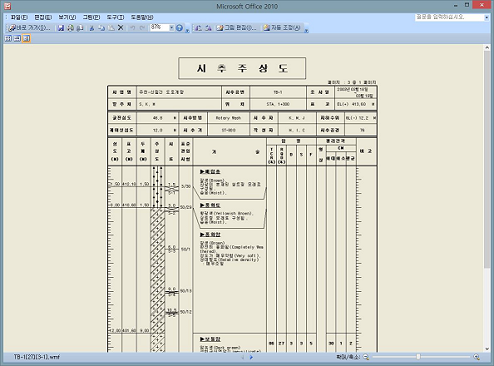Viewport: 494px width, 366px height.
Task: Click the Rotary Wash cell text
Action: click(228, 118)
